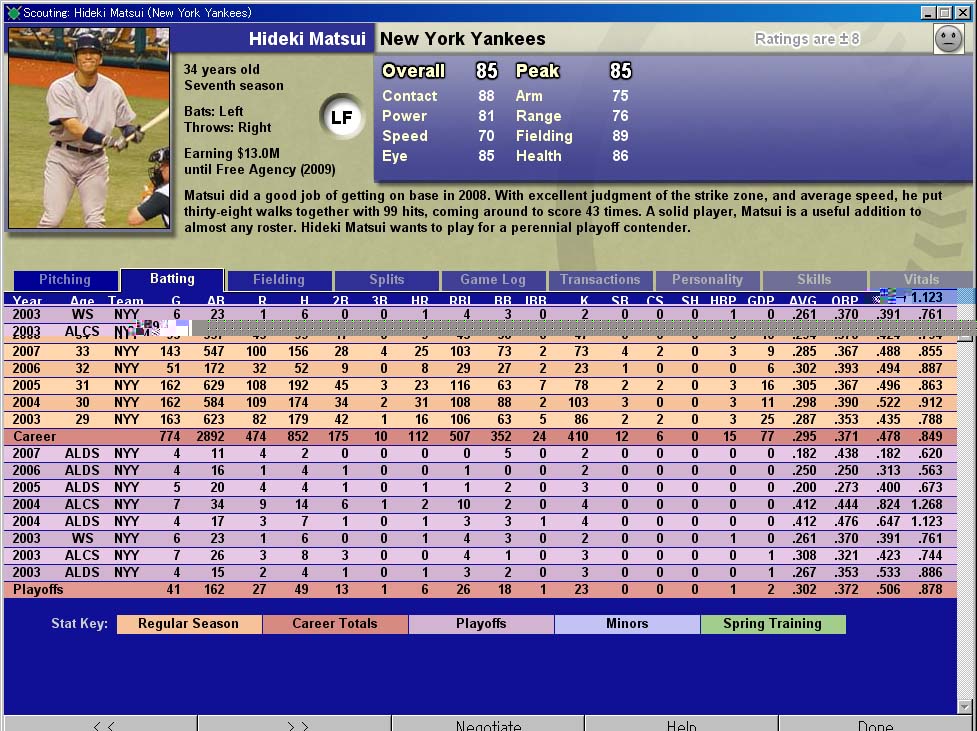This screenshot has height=731, width=977.
Task: Click the Overall rating label
Action: [x=414, y=71]
